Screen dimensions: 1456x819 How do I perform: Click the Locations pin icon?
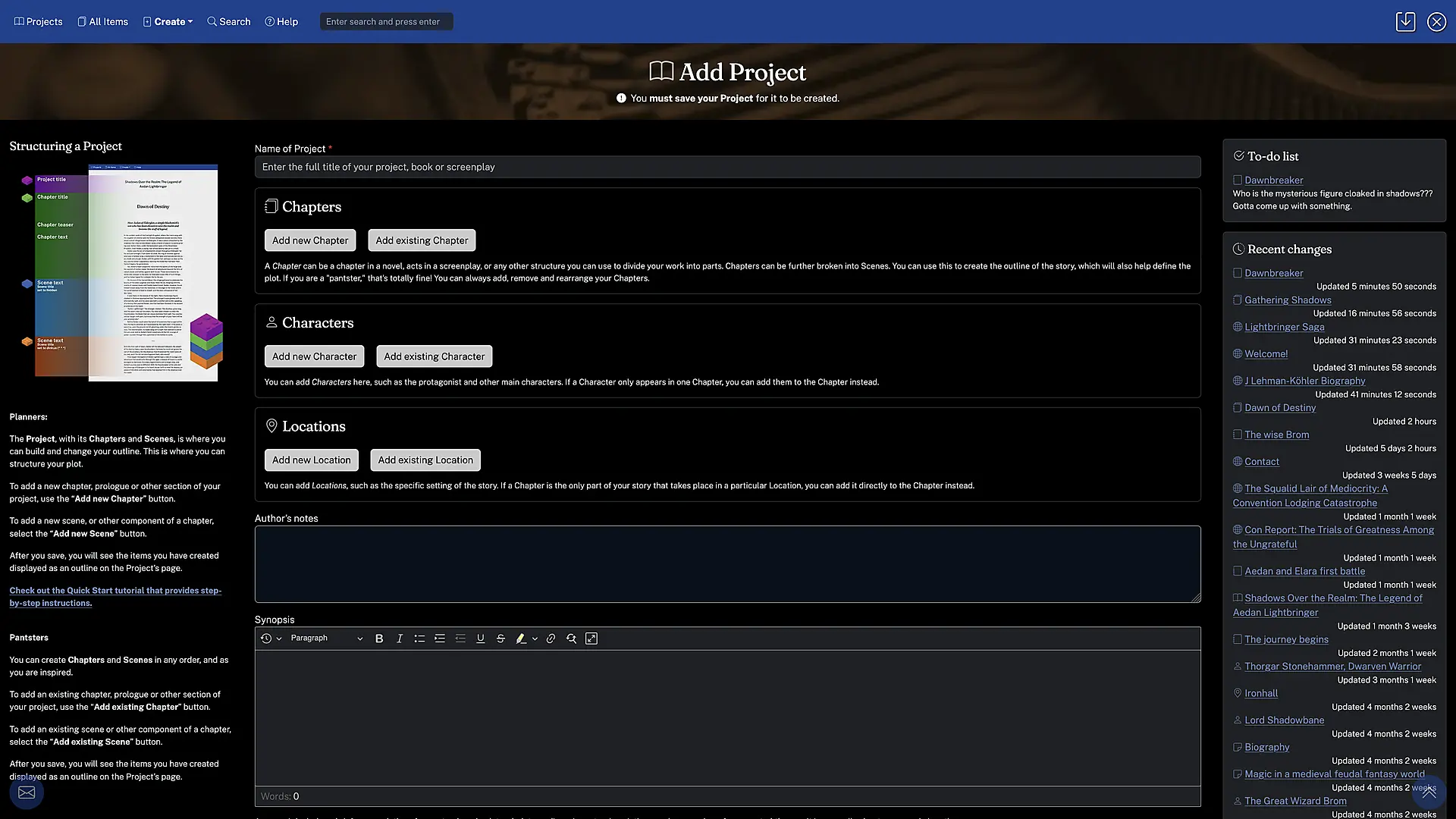coord(271,426)
